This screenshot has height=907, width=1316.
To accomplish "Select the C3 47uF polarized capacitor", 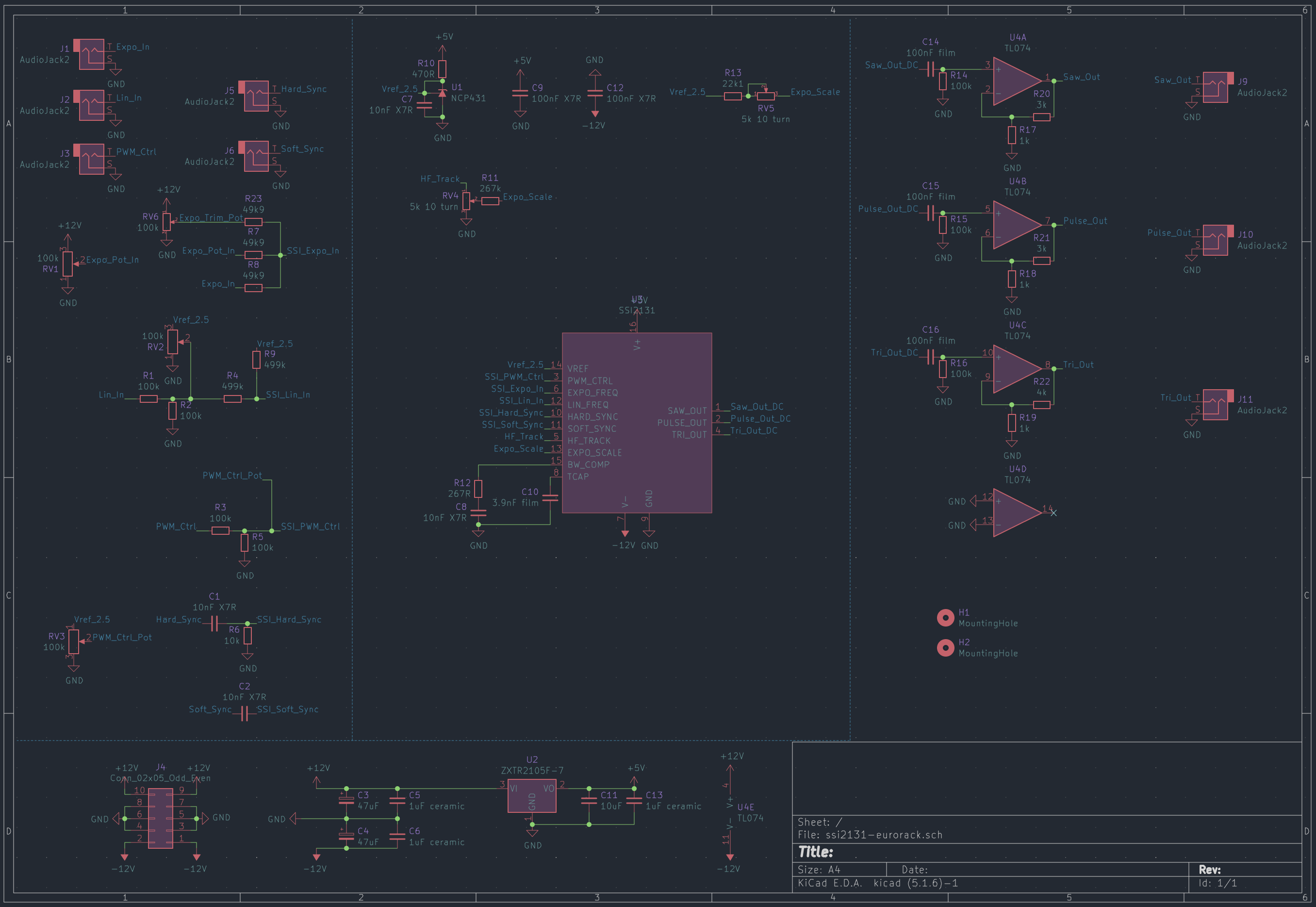I will coord(346,800).
